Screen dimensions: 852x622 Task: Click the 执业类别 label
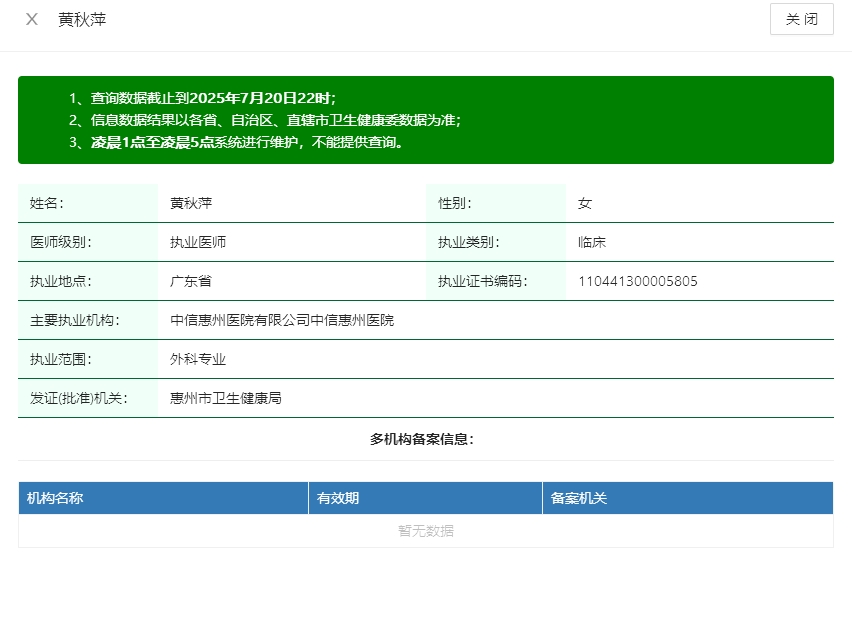click(x=469, y=242)
